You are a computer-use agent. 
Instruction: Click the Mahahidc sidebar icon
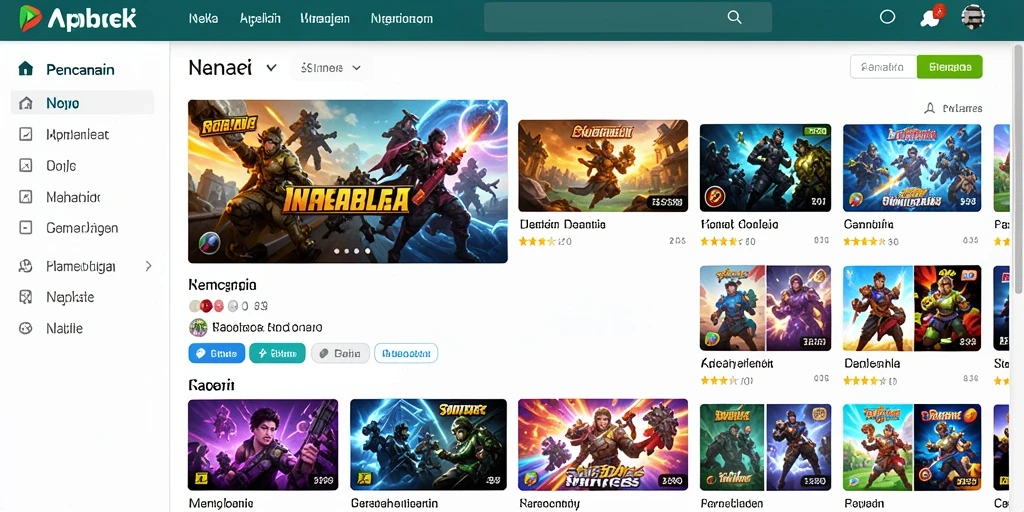(25, 197)
